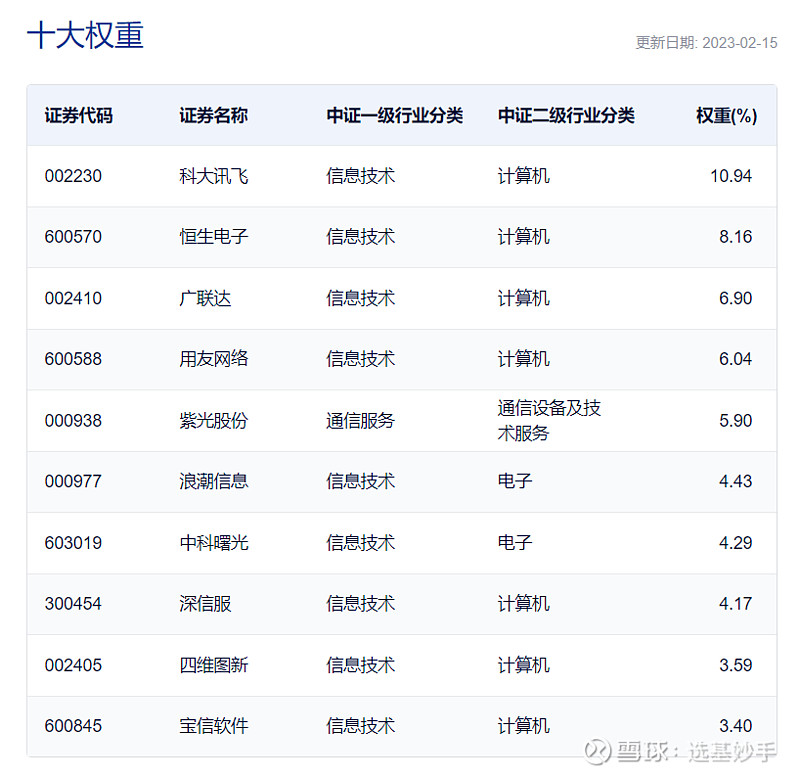Click 电子 in the 浪潮信息 row
Viewport: 800px width, 777px height.
515,482
